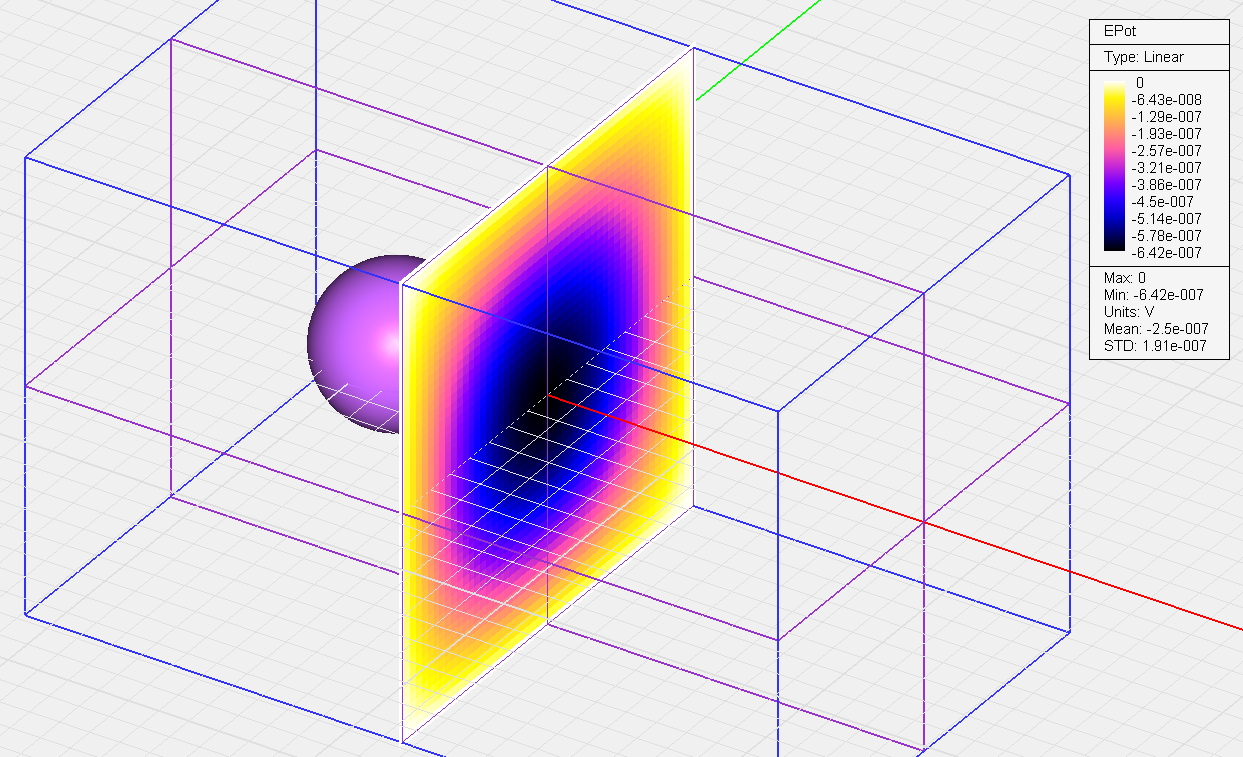Click the legend value -3.21e-007
Image resolution: width=1243 pixels, height=757 pixels.
(1166, 167)
